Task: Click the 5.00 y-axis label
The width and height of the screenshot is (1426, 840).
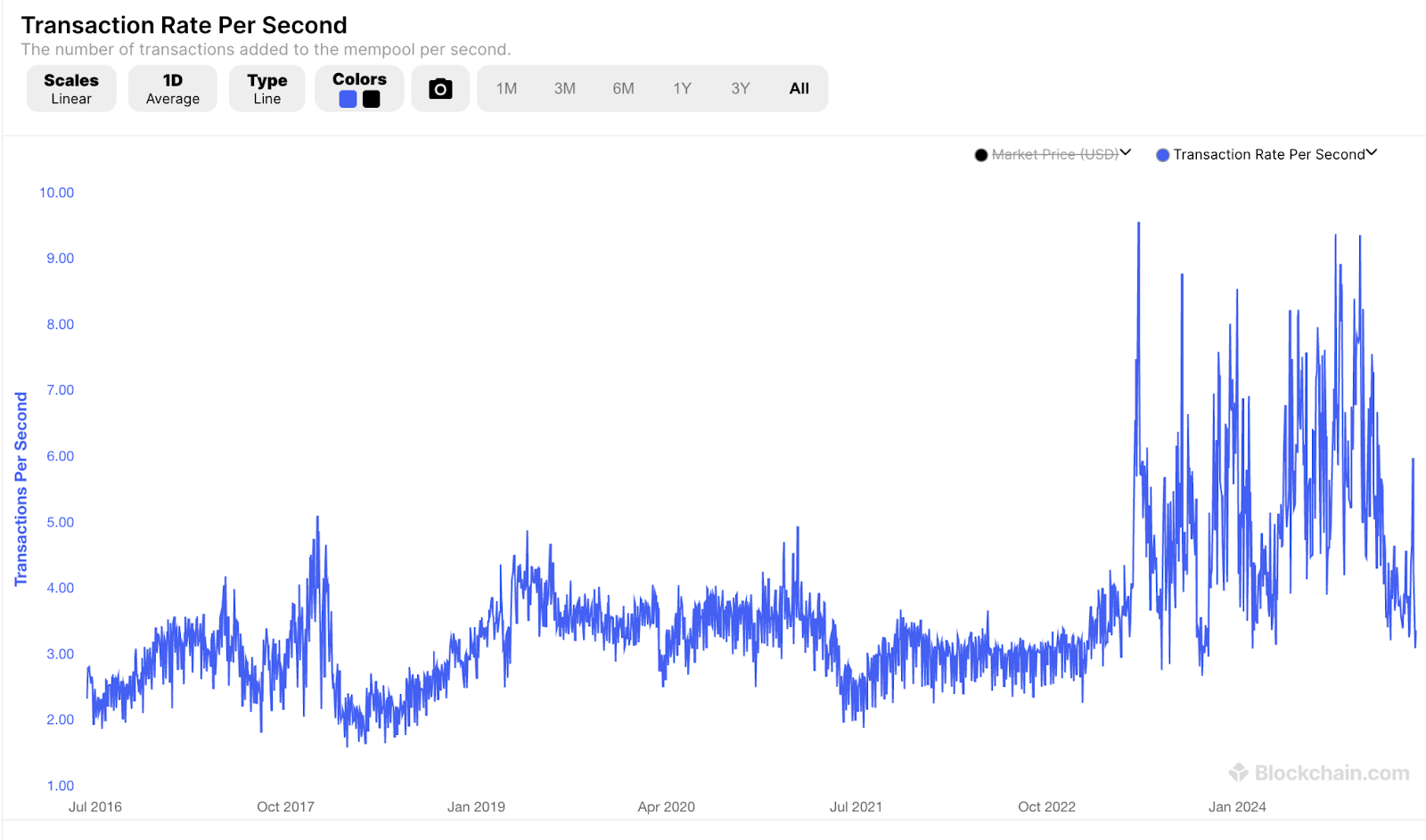Action: (61, 522)
